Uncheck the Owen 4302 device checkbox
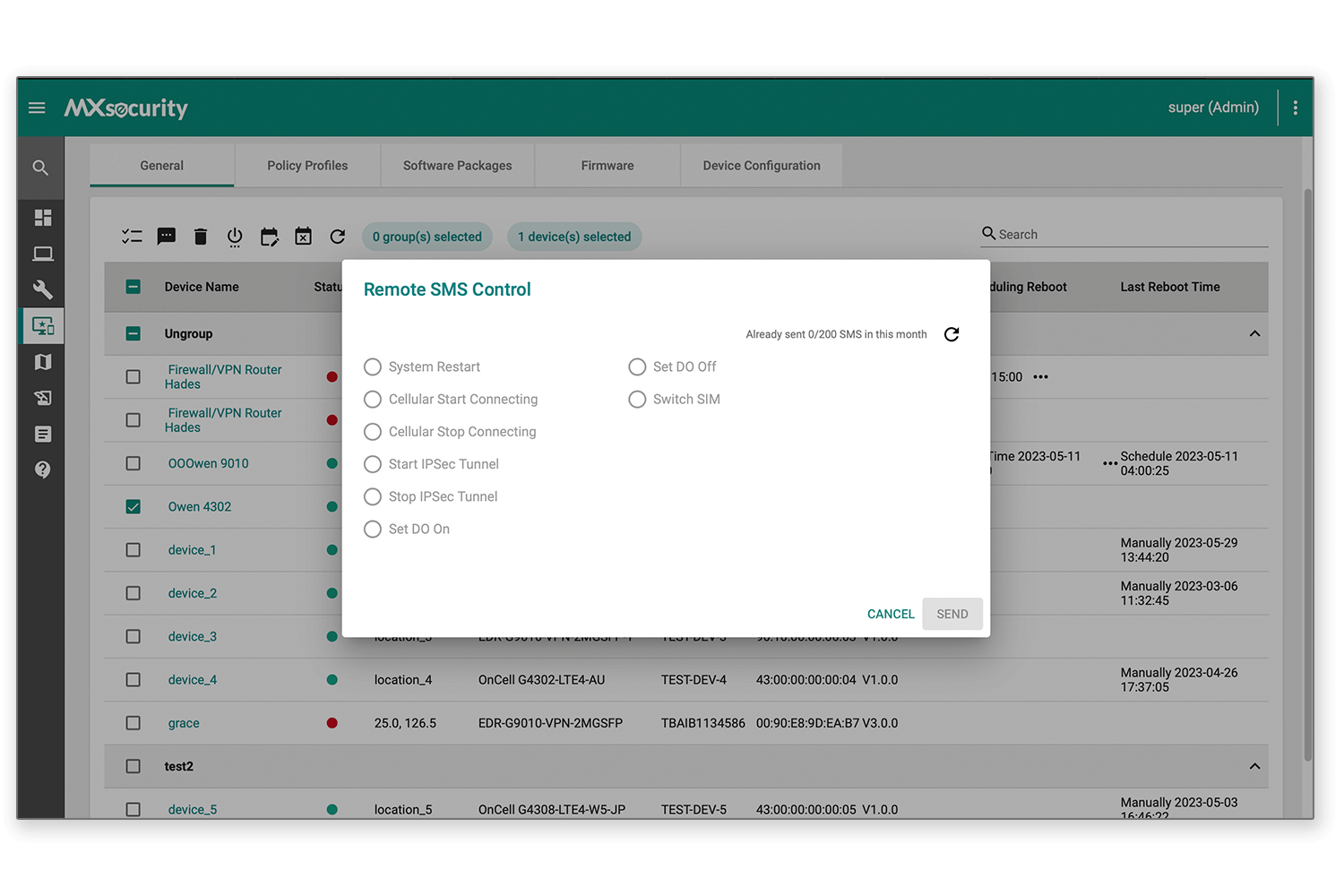Screen dimensions: 1344x896 tap(134, 507)
